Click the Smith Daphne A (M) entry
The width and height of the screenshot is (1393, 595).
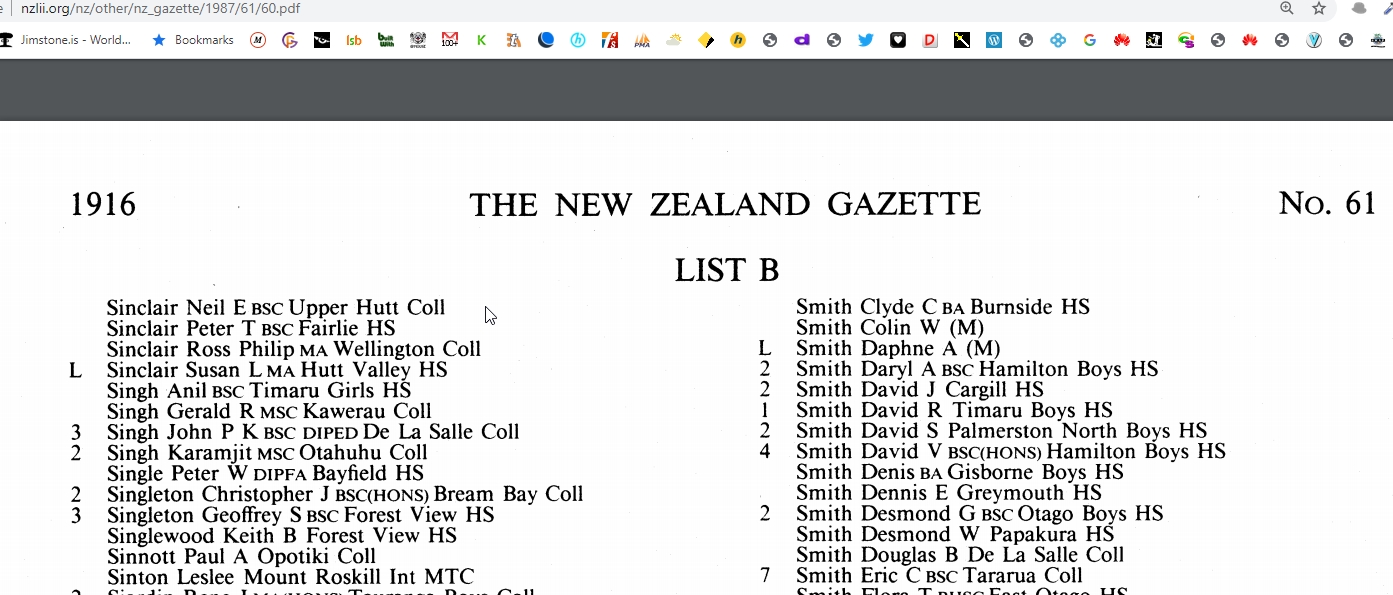(x=898, y=349)
